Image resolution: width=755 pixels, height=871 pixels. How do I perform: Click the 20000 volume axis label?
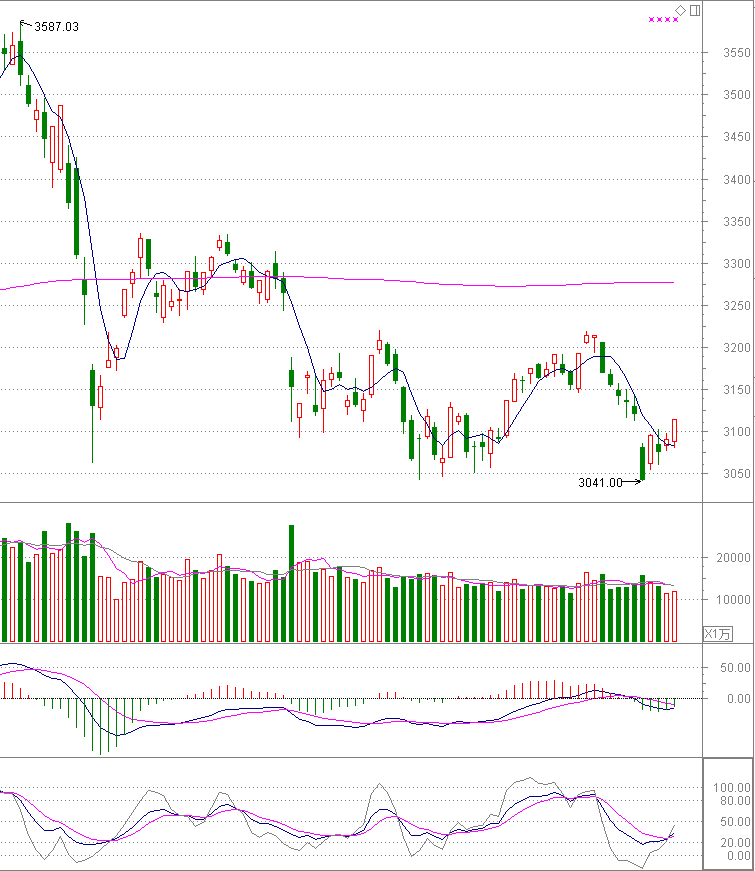click(735, 558)
